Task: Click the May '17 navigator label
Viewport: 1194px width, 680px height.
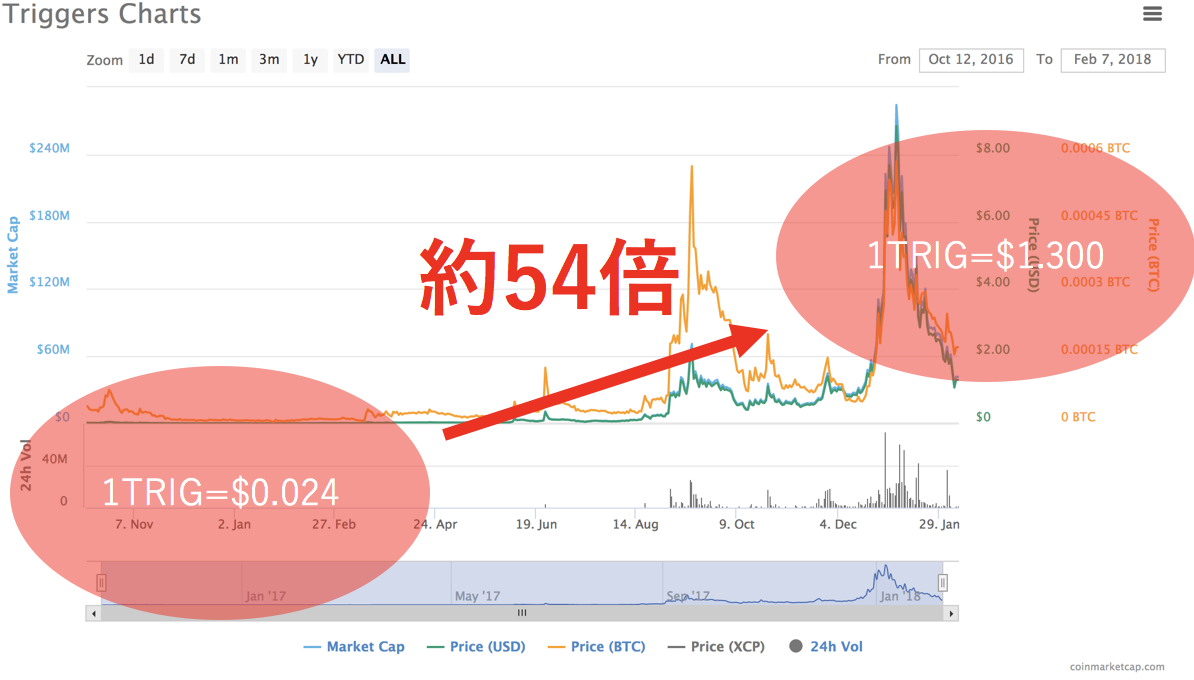Action: pos(477,596)
